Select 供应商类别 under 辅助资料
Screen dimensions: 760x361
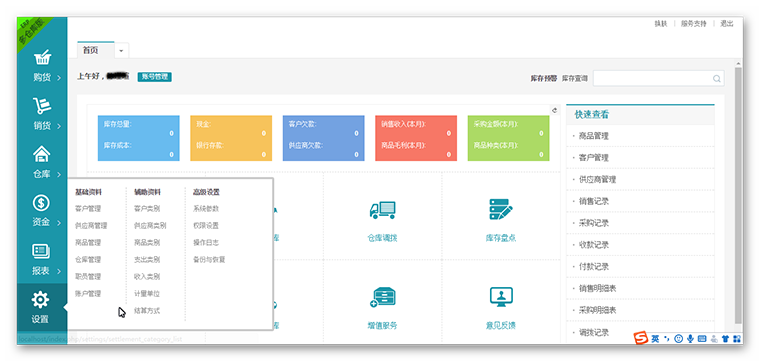150,226
